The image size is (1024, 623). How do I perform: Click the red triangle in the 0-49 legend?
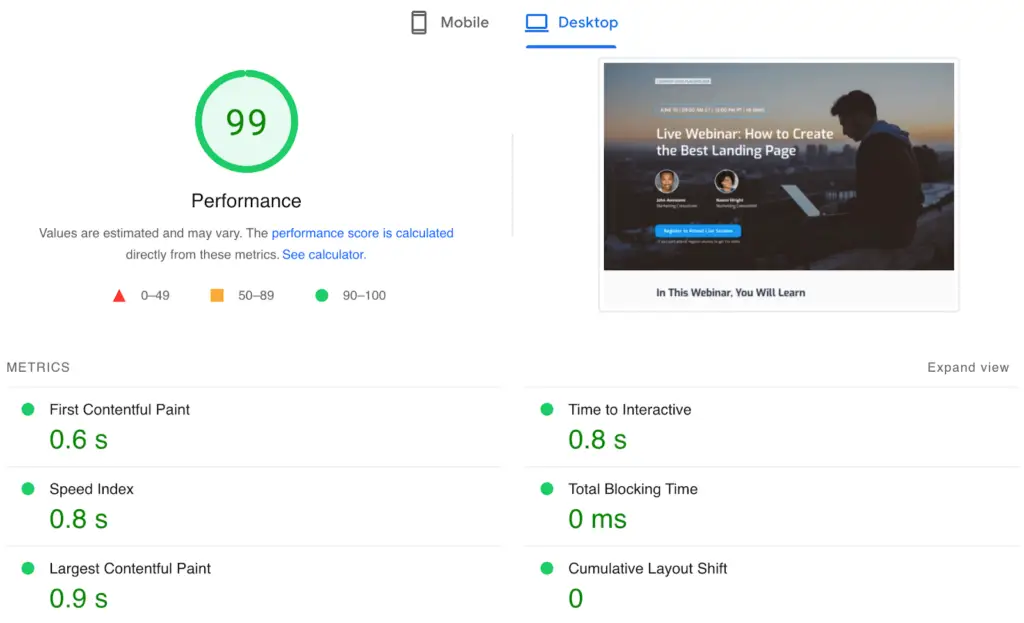pyautogui.click(x=119, y=295)
